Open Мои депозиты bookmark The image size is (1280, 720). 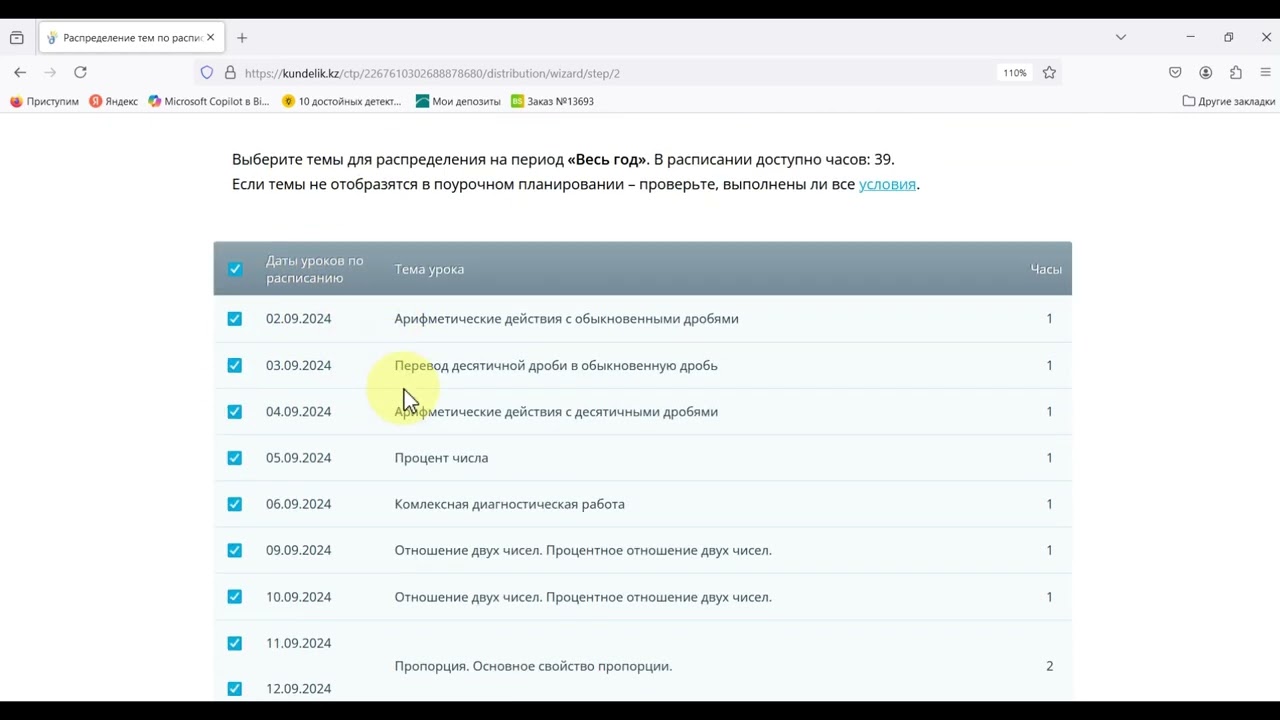click(458, 101)
